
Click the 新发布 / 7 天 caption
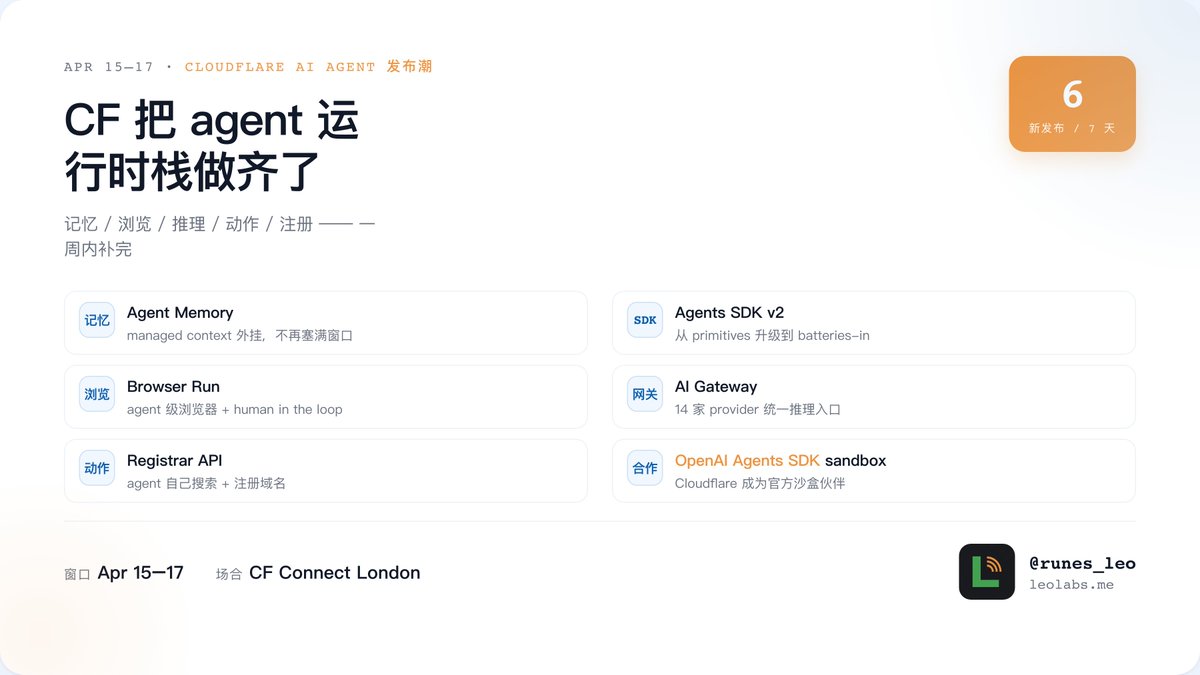click(x=1072, y=129)
